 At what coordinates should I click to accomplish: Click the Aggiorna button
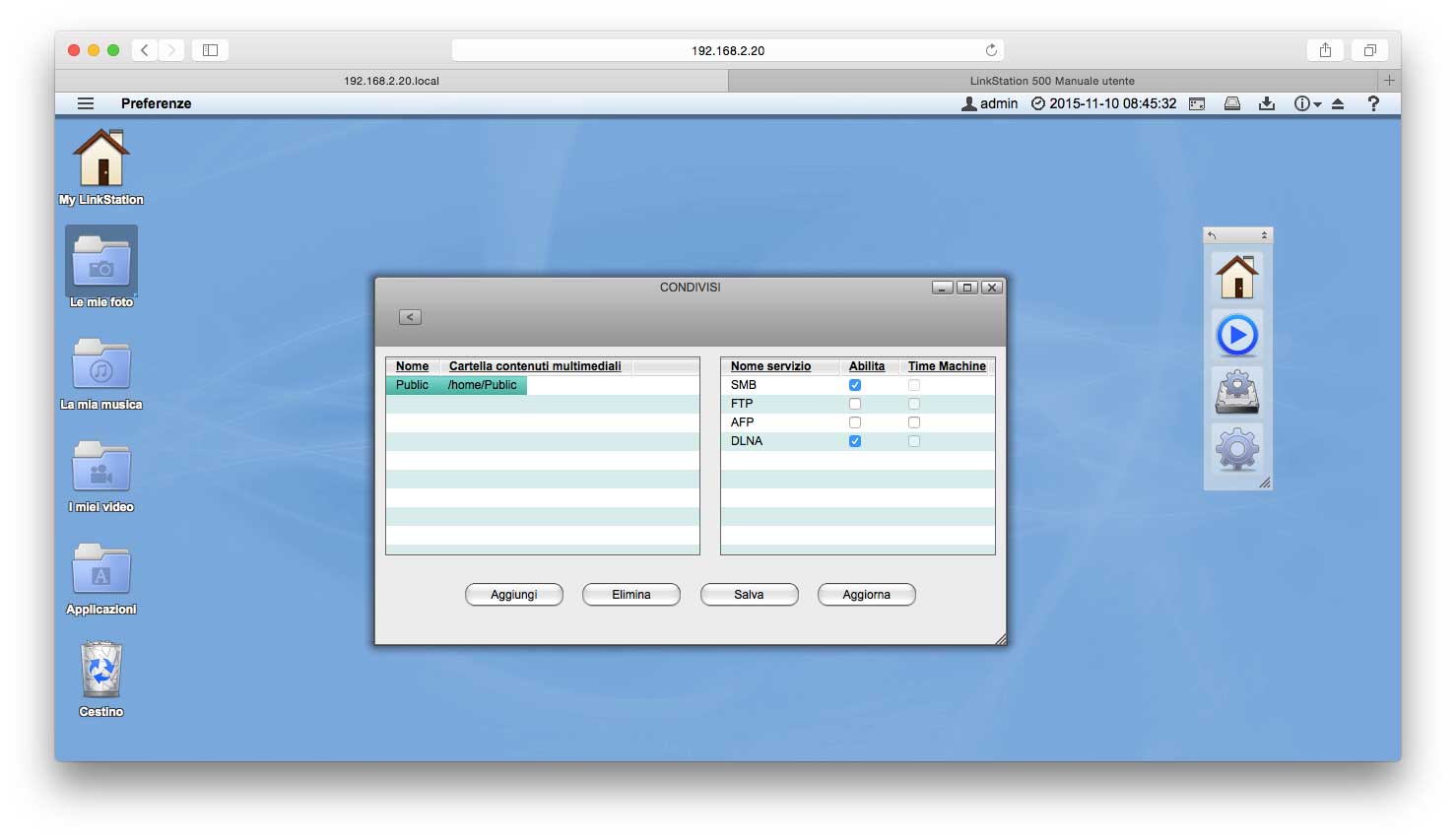point(867,595)
